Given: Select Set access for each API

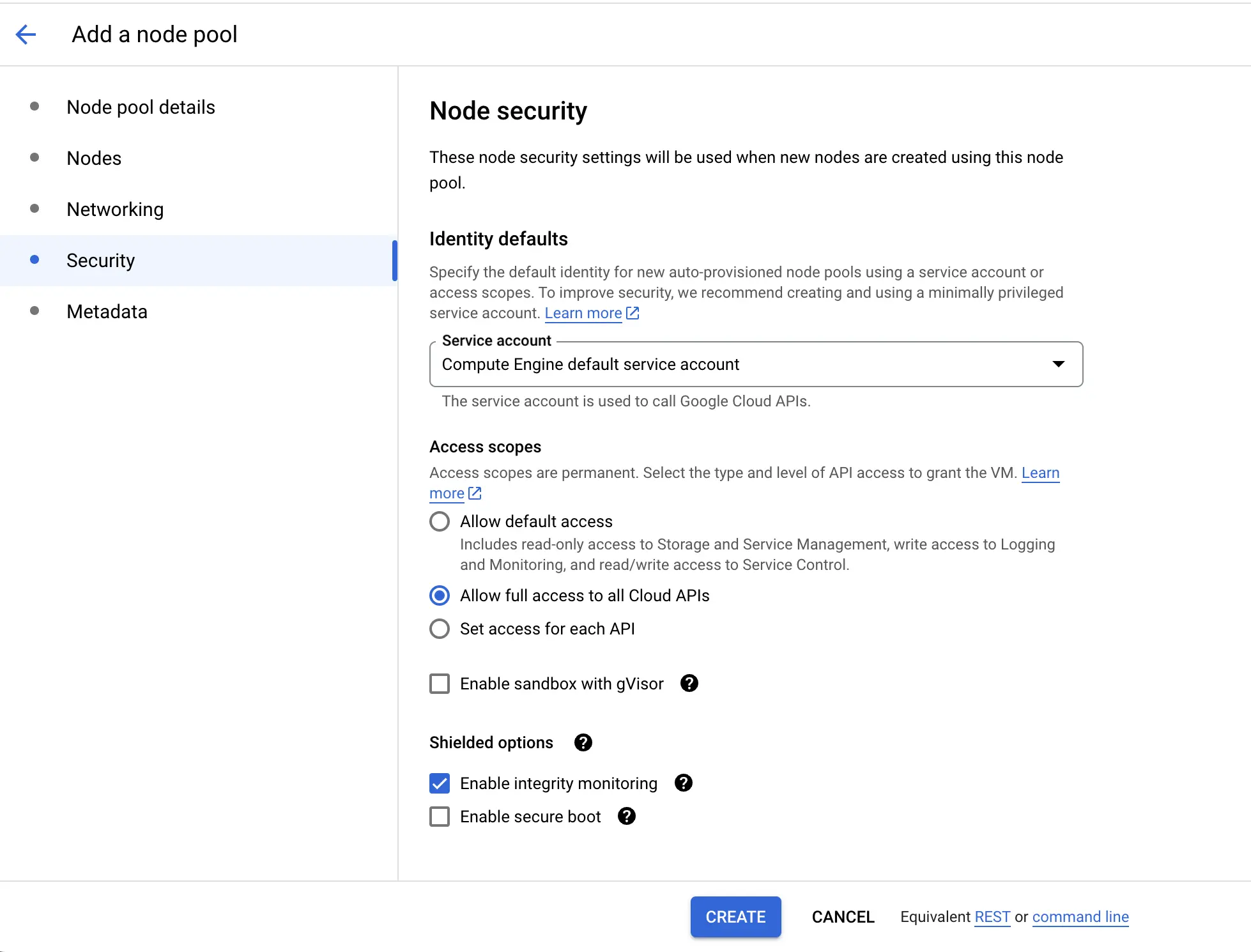Looking at the screenshot, I should click(x=440, y=629).
